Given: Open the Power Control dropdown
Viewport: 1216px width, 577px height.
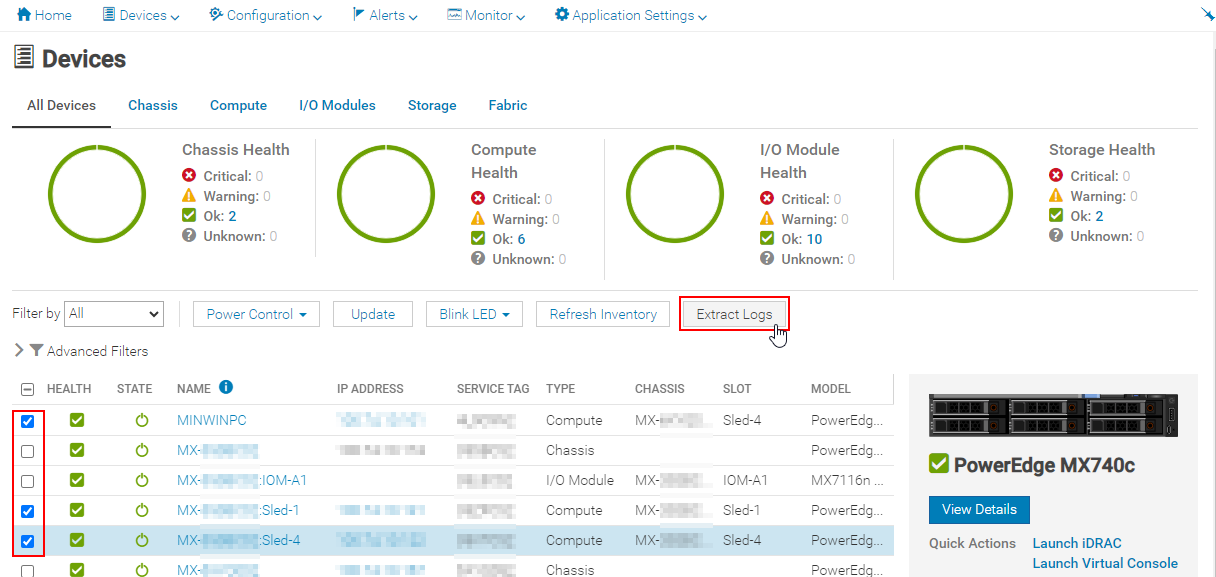Looking at the screenshot, I should click(x=255, y=313).
